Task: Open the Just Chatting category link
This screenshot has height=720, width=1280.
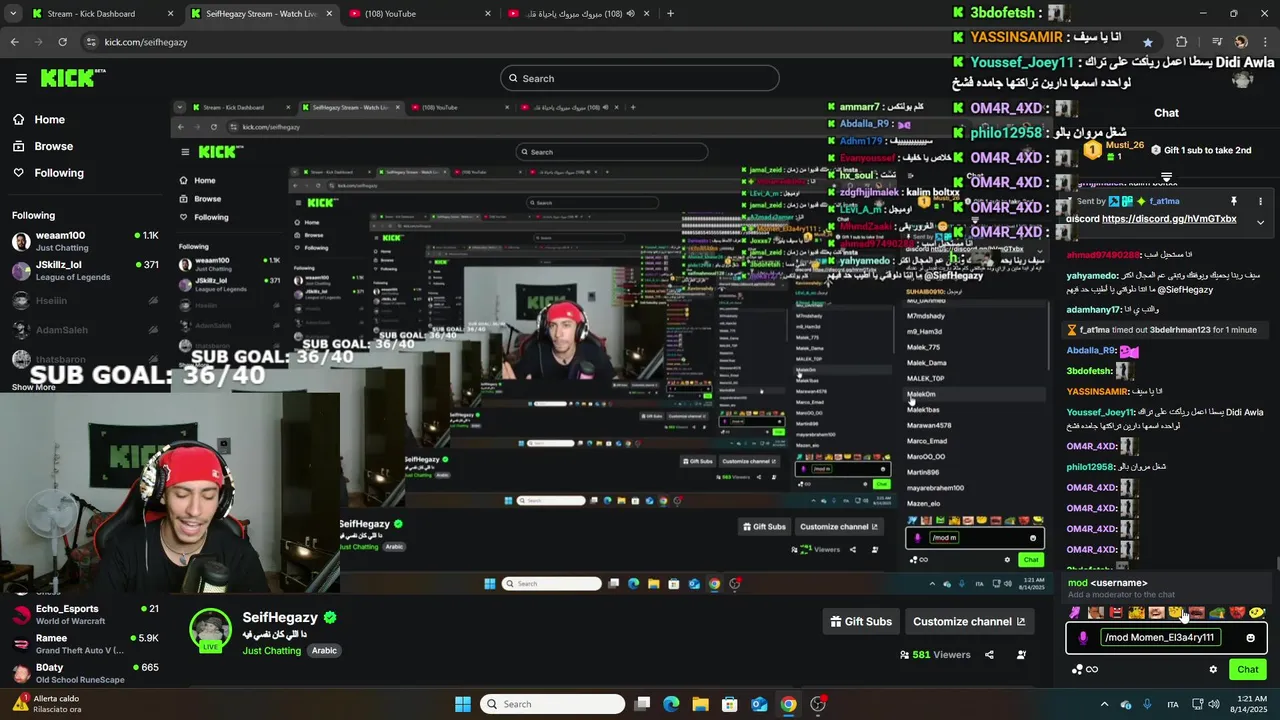Action: click(x=271, y=650)
